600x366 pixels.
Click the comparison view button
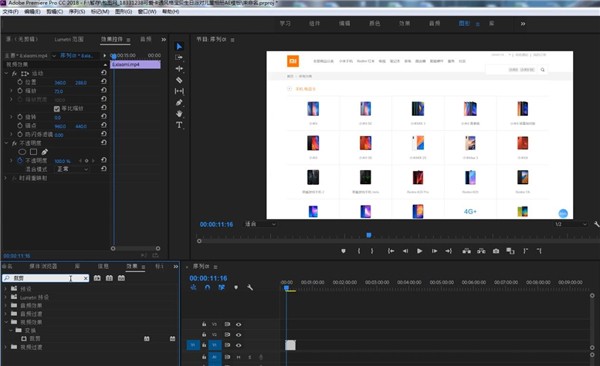coord(510,251)
